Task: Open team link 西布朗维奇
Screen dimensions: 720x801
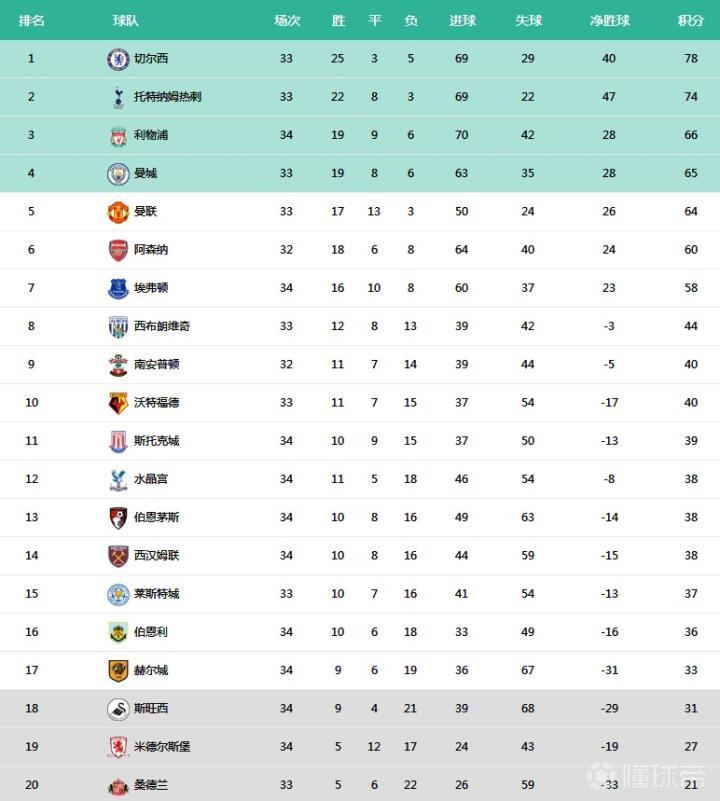Action: [x=162, y=326]
